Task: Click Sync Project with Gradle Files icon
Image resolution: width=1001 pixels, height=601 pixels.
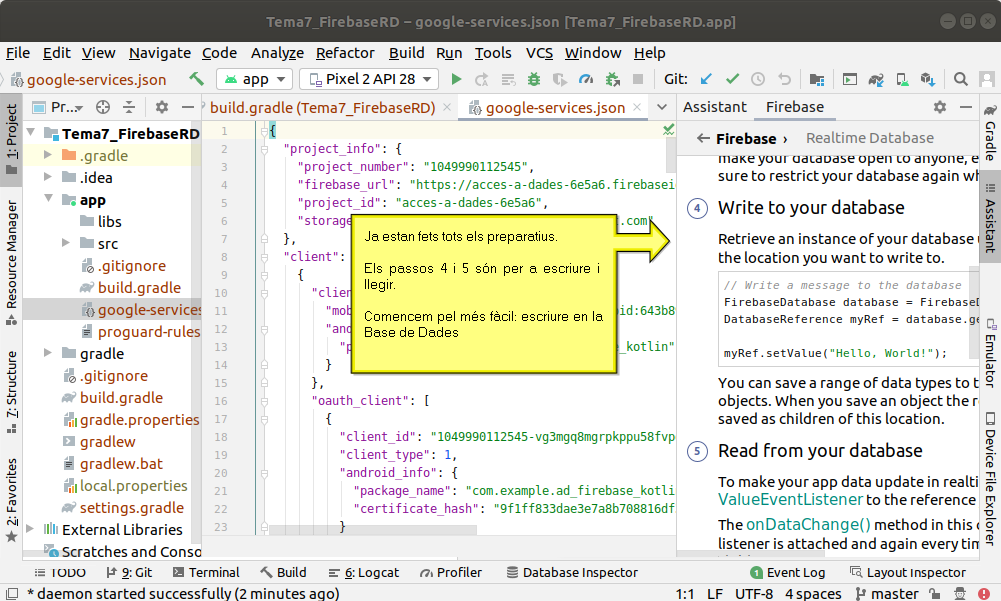Action: click(876, 79)
